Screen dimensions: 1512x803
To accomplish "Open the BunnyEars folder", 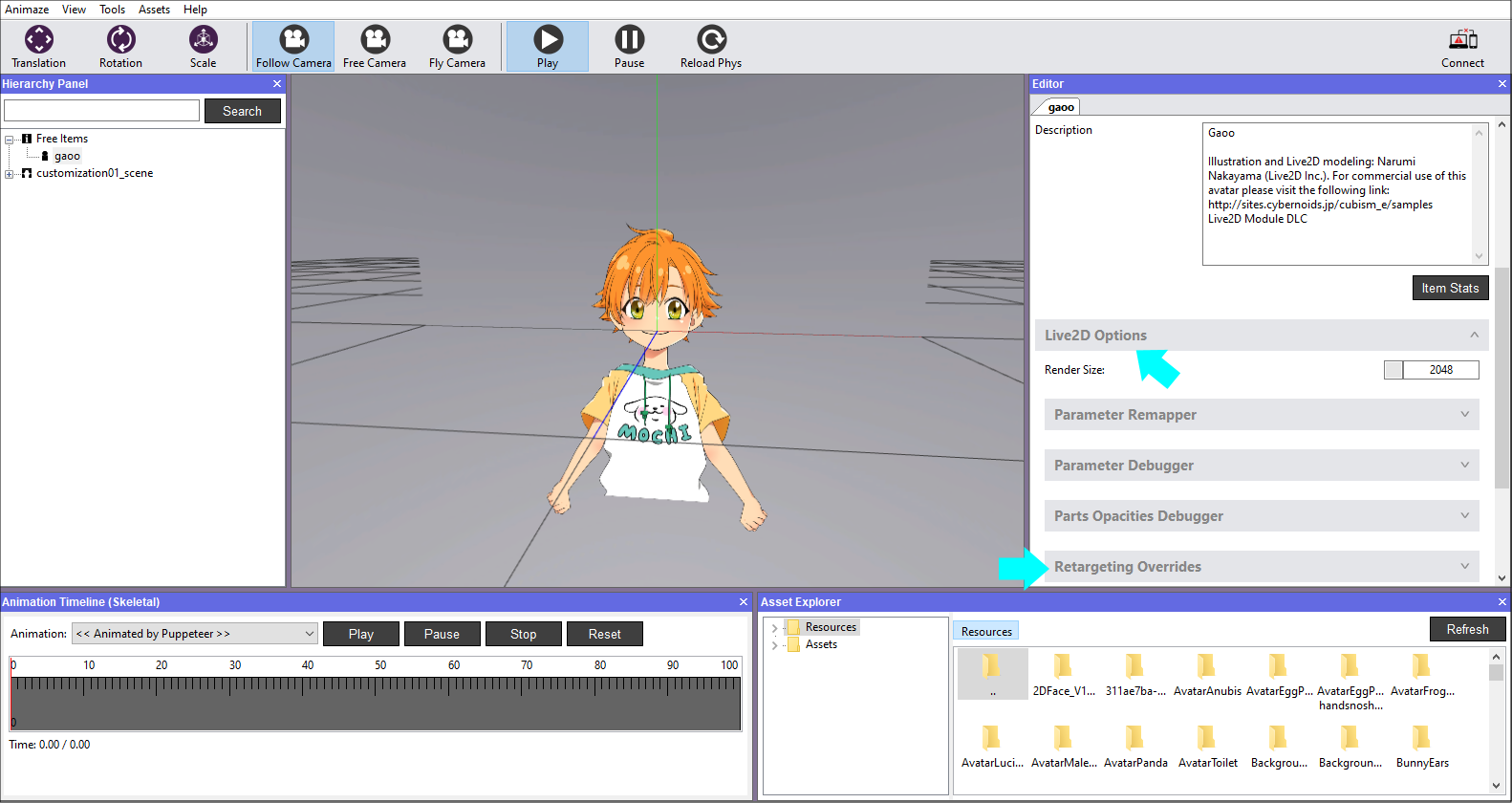I will 1422,747.
